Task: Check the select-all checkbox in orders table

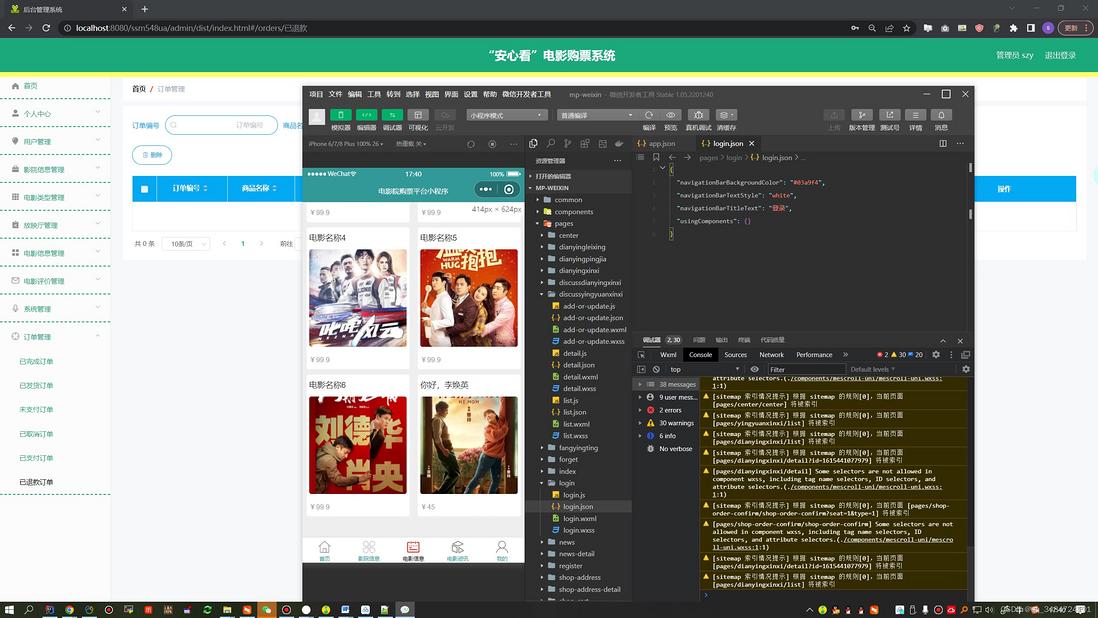Action: tap(144, 189)
